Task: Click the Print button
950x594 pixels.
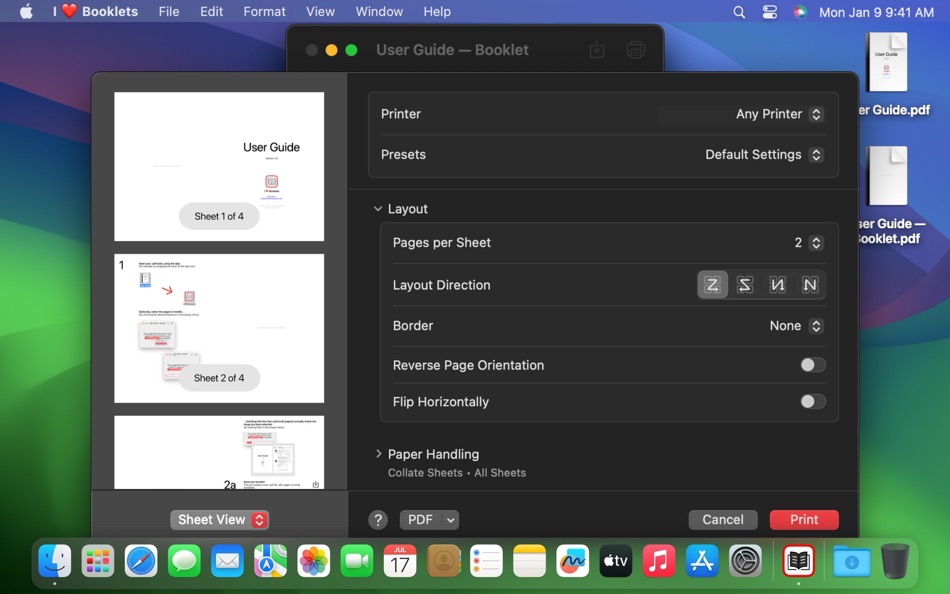Action: coord(804,519)
